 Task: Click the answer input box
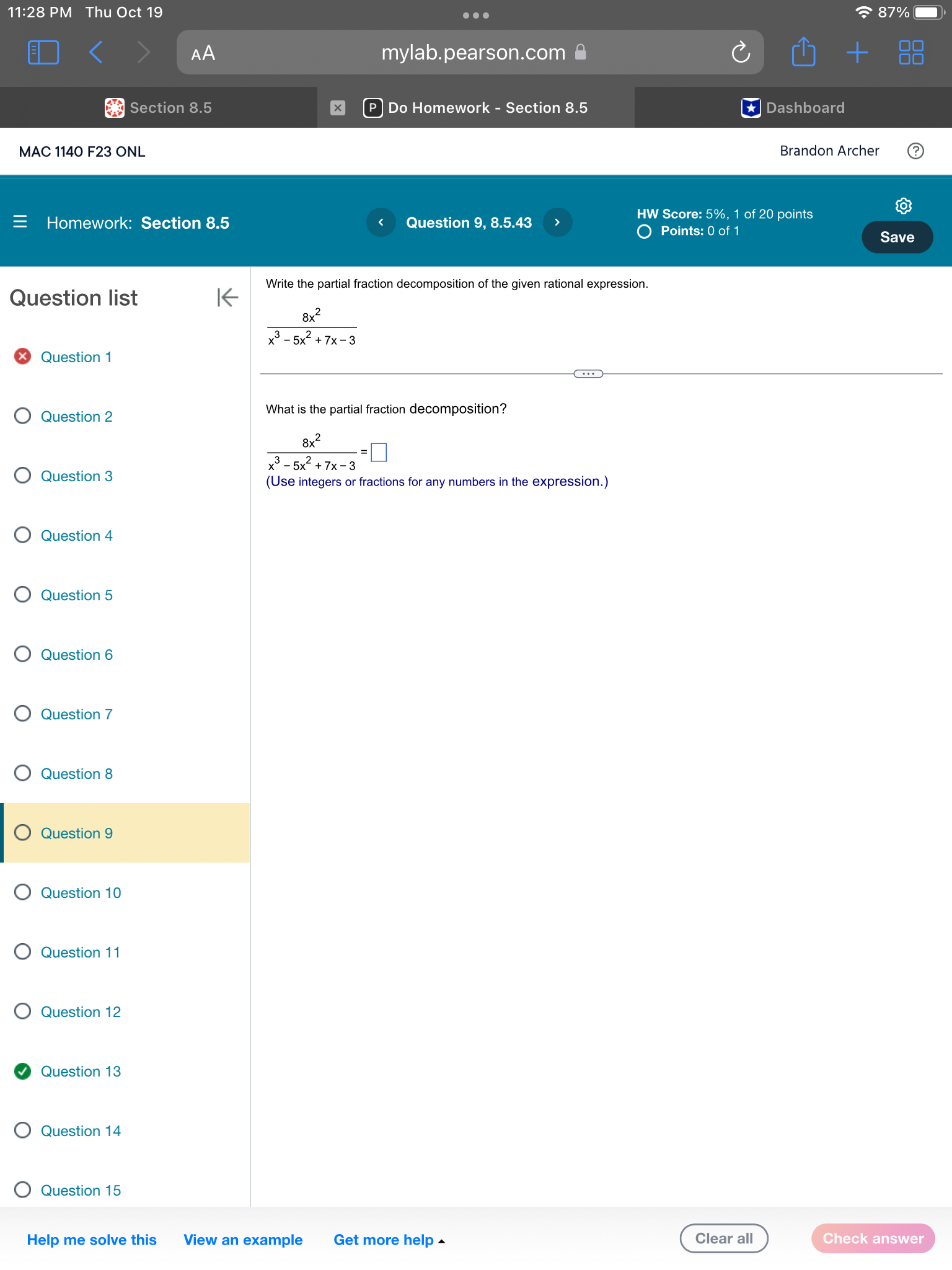coord(379,452)
